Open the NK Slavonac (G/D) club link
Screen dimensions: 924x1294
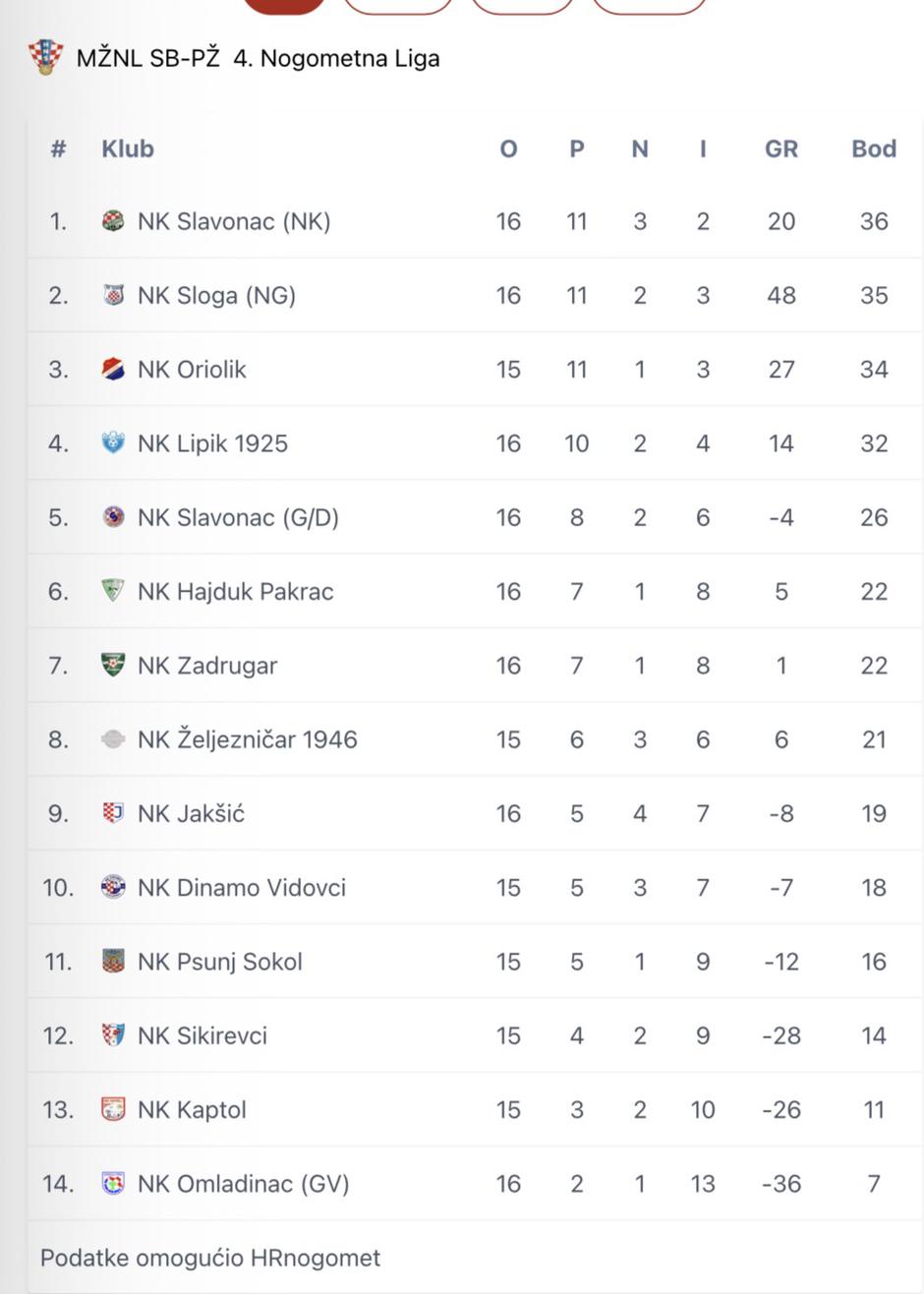238,517
